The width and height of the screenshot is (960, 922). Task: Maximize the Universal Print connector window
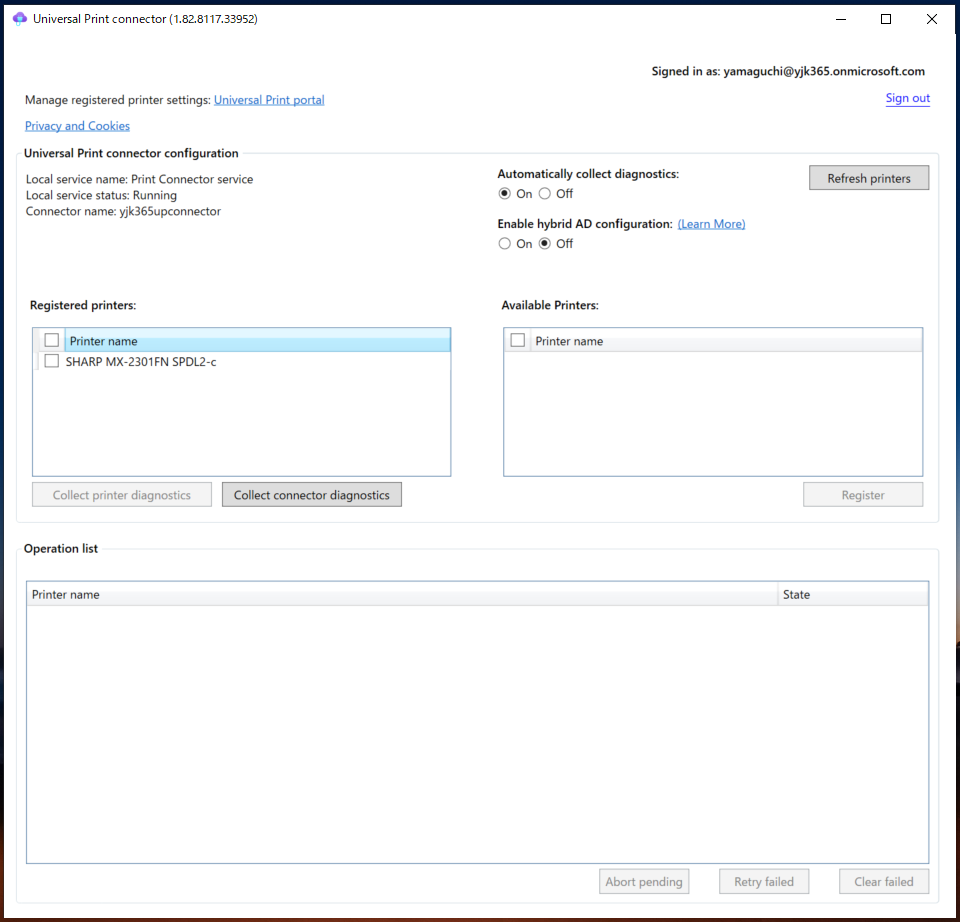tap(886, 19)
